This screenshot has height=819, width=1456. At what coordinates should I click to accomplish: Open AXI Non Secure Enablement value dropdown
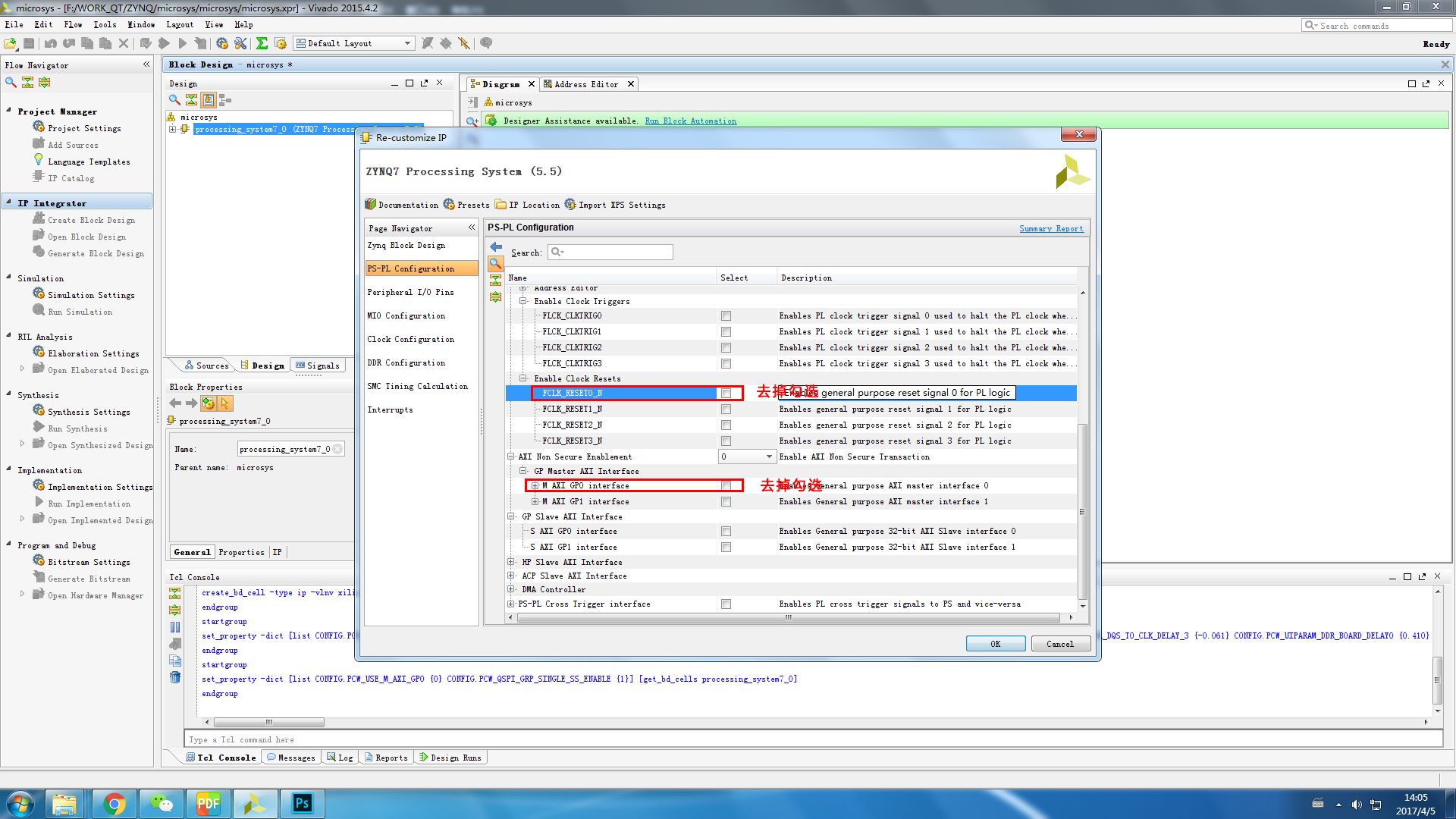(747, 457)
